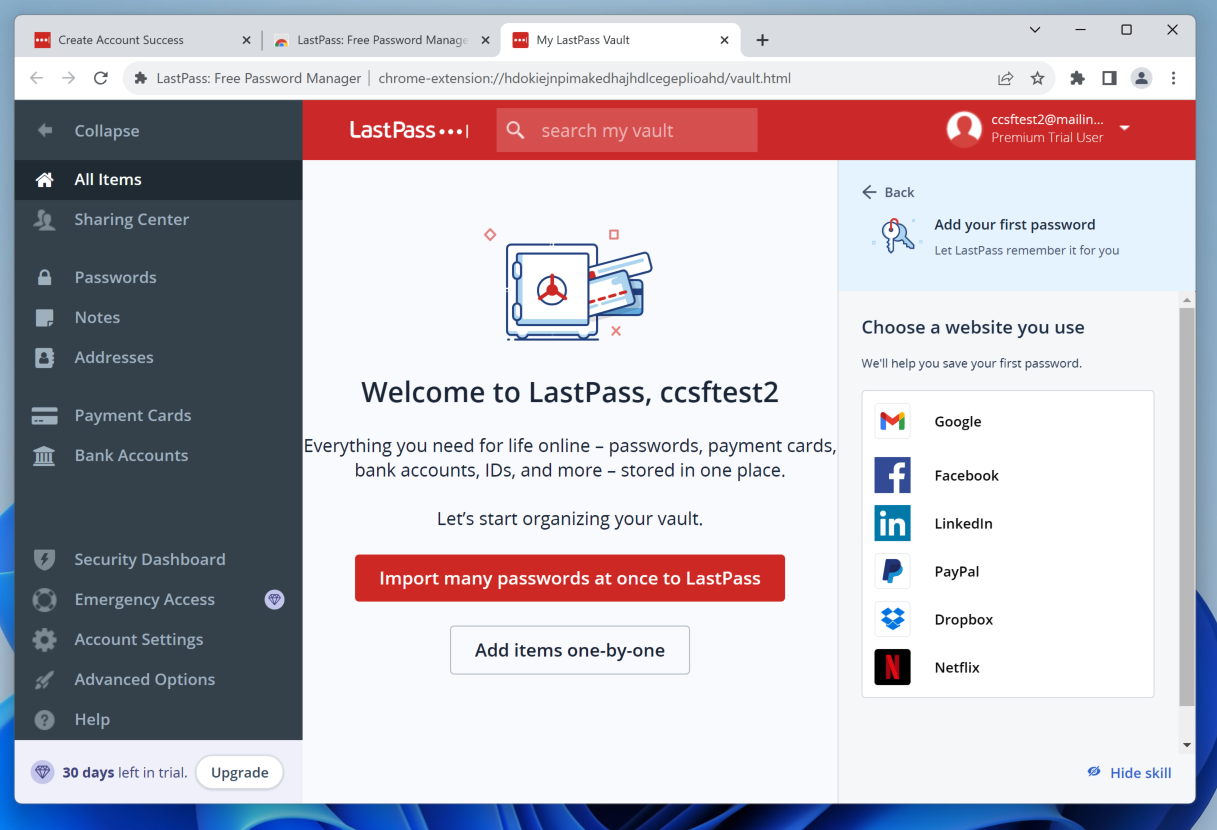Close the LastPass: Free Password Manager tab
Image resolution: width=1217 pixels, height=830 pixels.
[x=485, y=40]
